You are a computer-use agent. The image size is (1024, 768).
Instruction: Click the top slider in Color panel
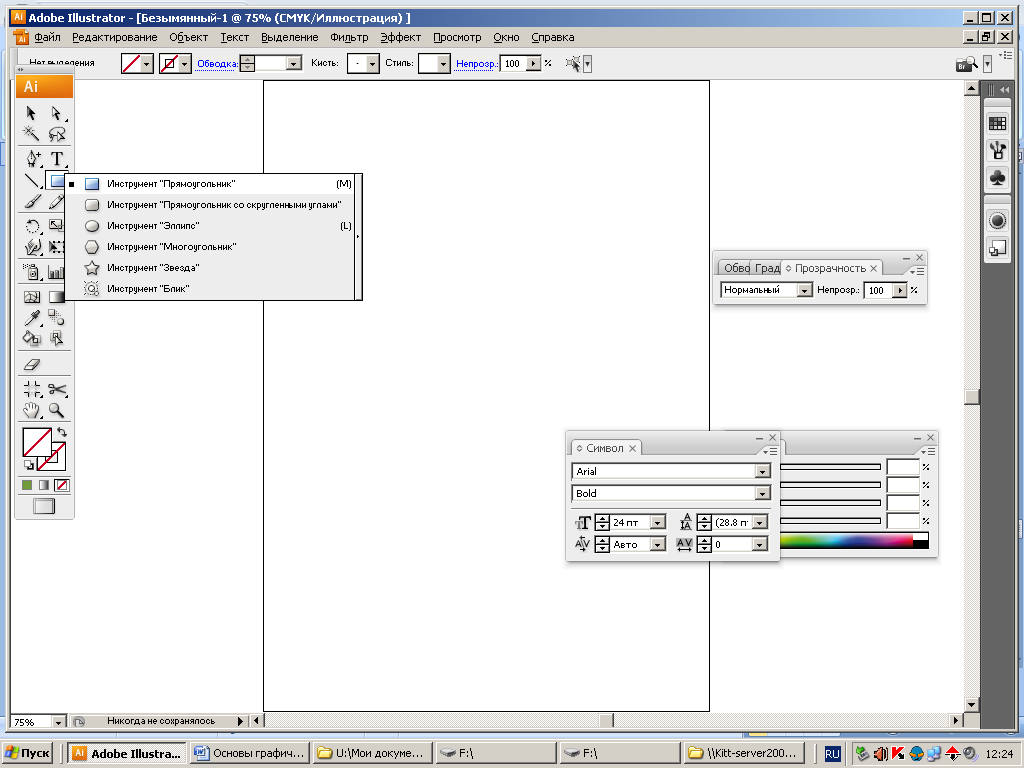pyautogui.click(x=831, y=467)
